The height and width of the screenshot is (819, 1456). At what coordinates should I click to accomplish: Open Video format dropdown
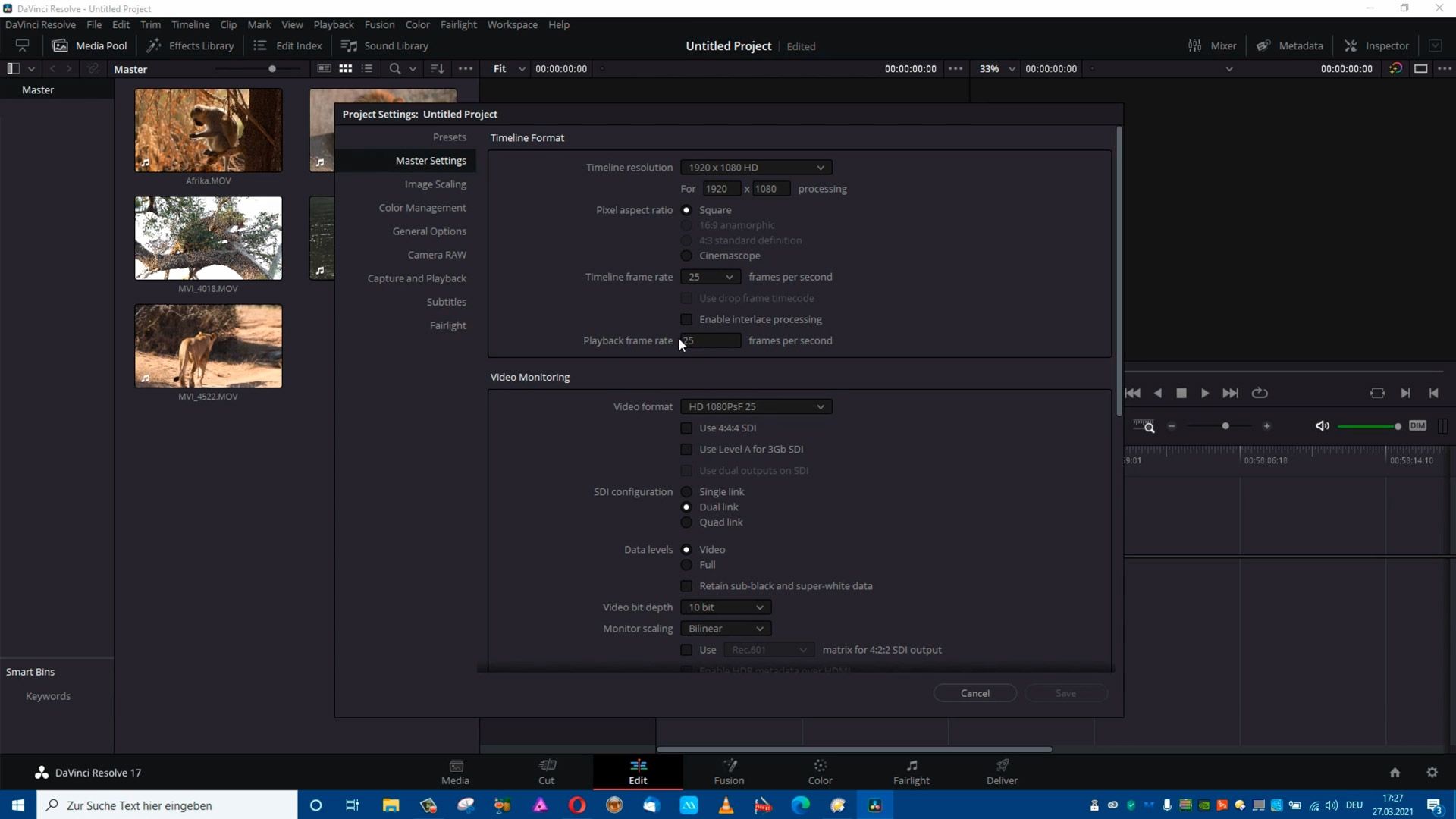(x=756, y=406)
